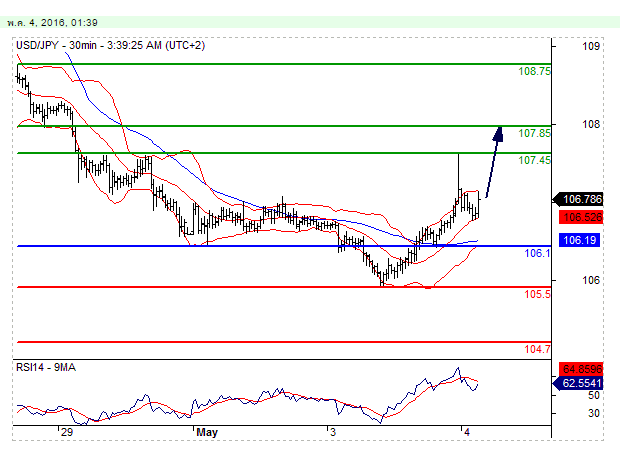Click the RSI axis value 30
The image size is (620, 467).
click(x=594, y=413)
